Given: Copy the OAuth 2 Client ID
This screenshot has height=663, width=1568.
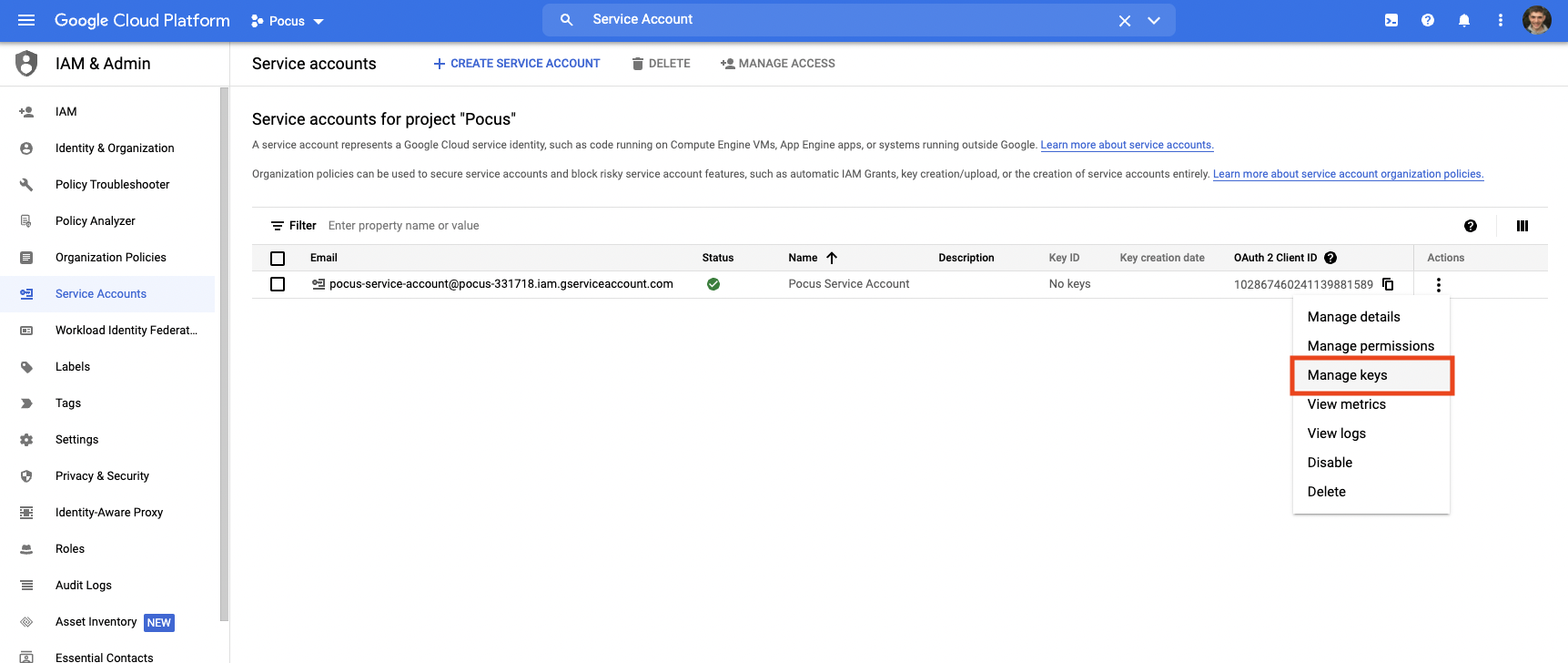Looking at the screenshot, I should tap(1389, 284).
